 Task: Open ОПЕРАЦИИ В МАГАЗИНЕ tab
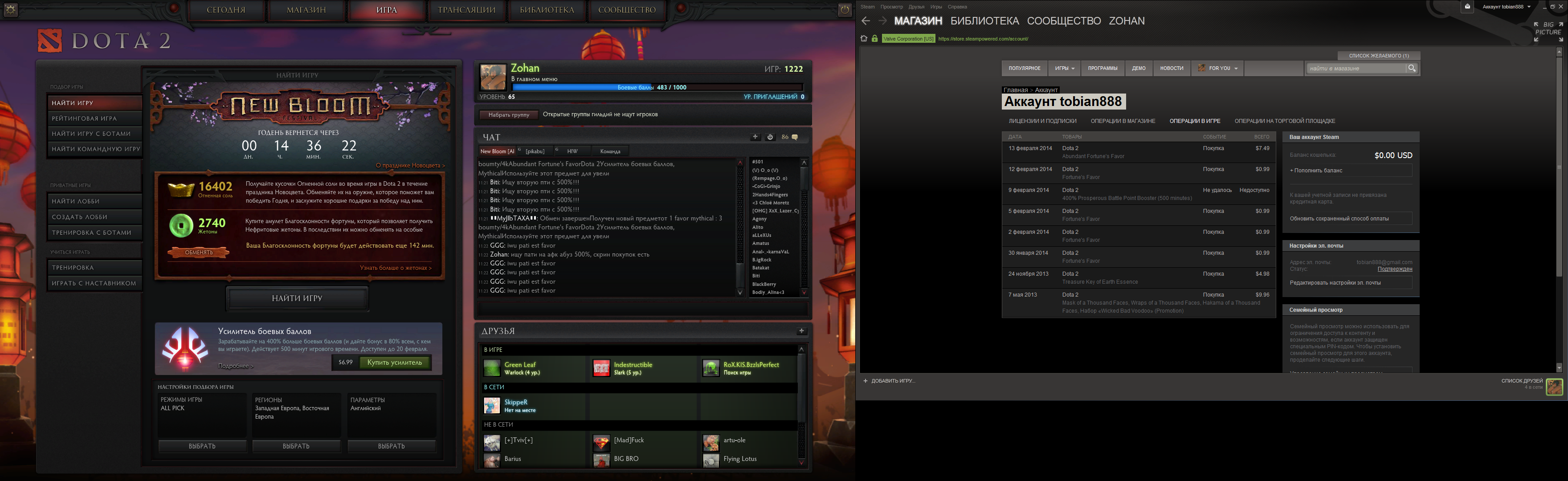click(x=1123, y=121)
